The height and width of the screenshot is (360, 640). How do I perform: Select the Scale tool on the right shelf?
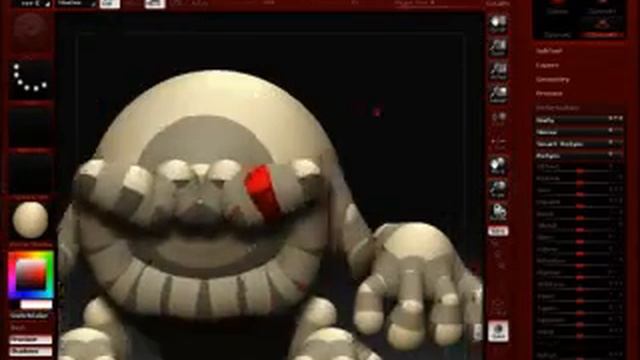pyautogui.click(x=498, y=190)
